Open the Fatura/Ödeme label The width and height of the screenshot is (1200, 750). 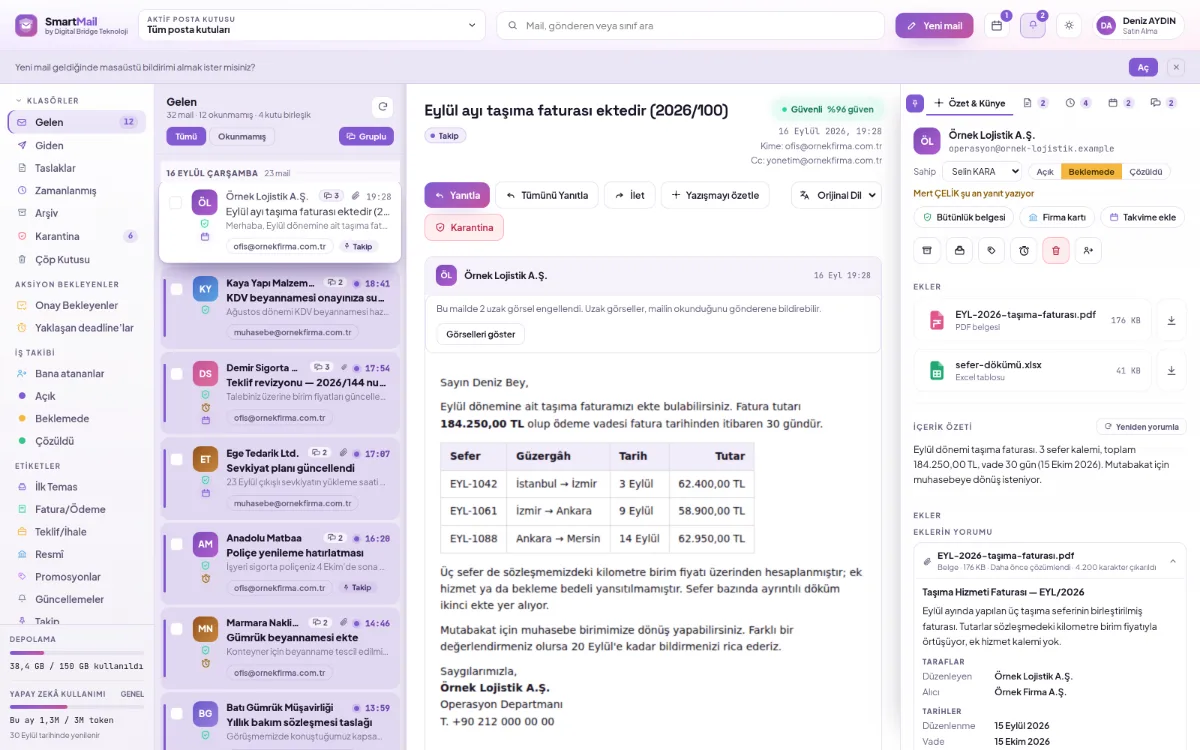tap(76, 509)
